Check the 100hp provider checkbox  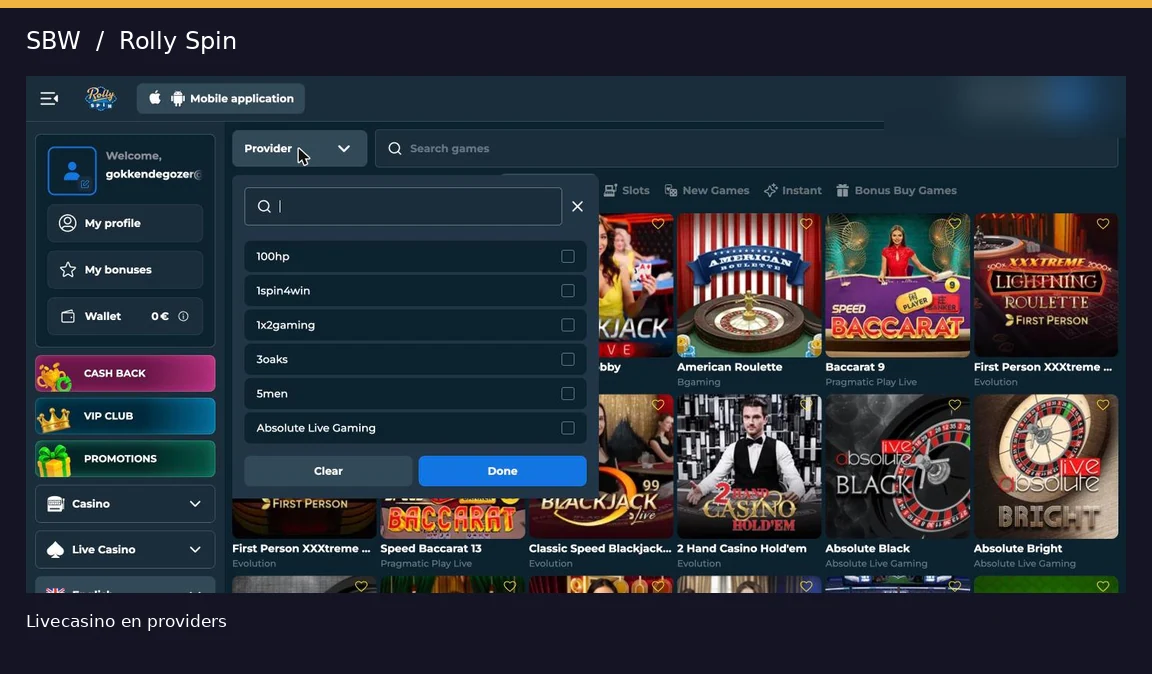coord(568,257)
